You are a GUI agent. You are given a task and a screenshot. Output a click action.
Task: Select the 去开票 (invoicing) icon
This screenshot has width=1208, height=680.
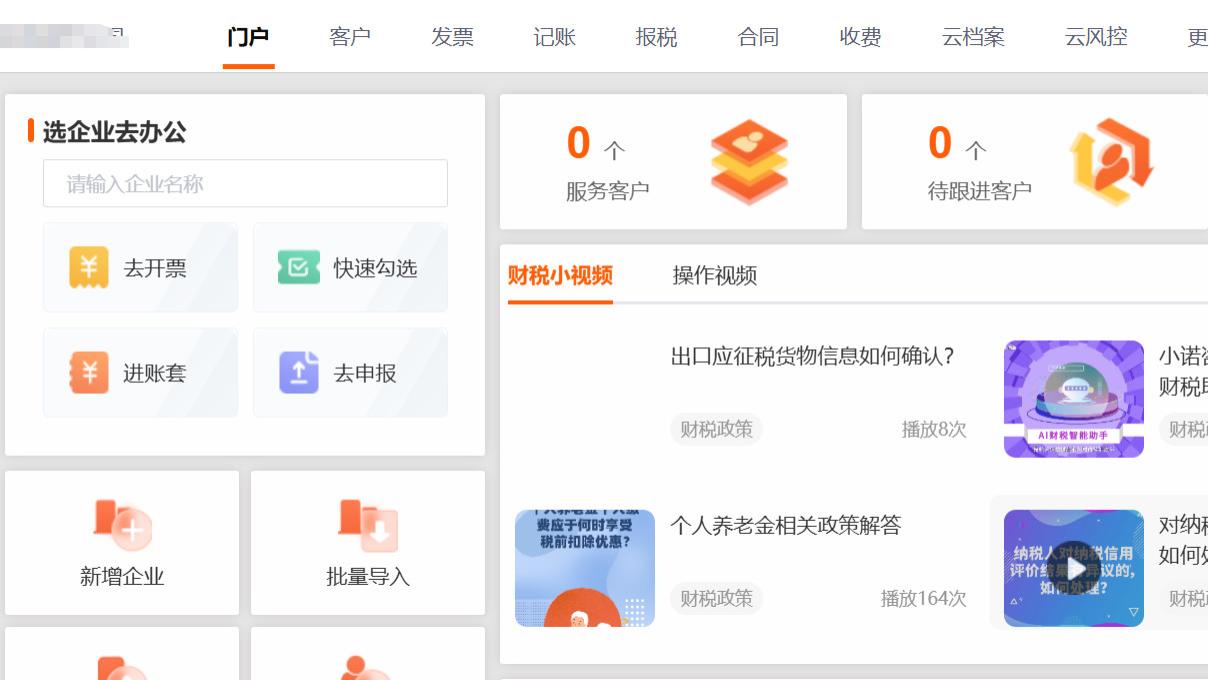(x=88, y=267)
